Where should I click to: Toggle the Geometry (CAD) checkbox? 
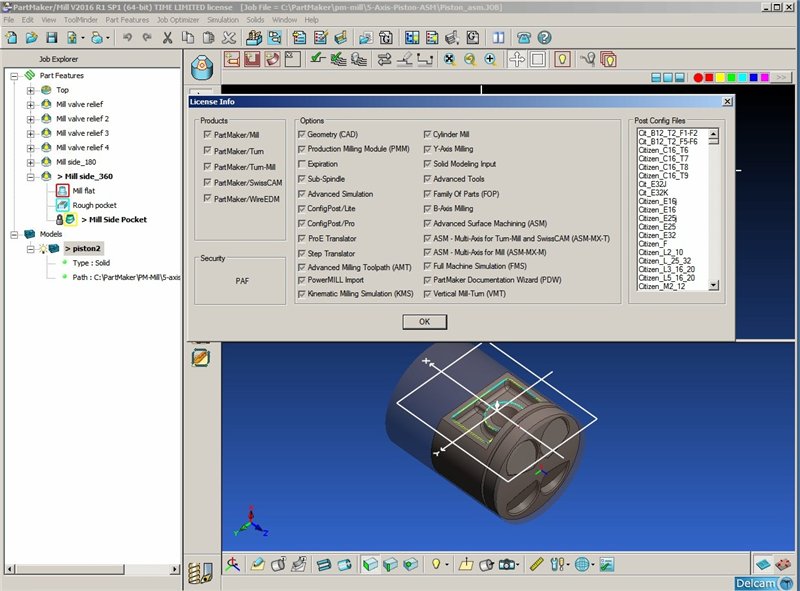click(302, 134)
